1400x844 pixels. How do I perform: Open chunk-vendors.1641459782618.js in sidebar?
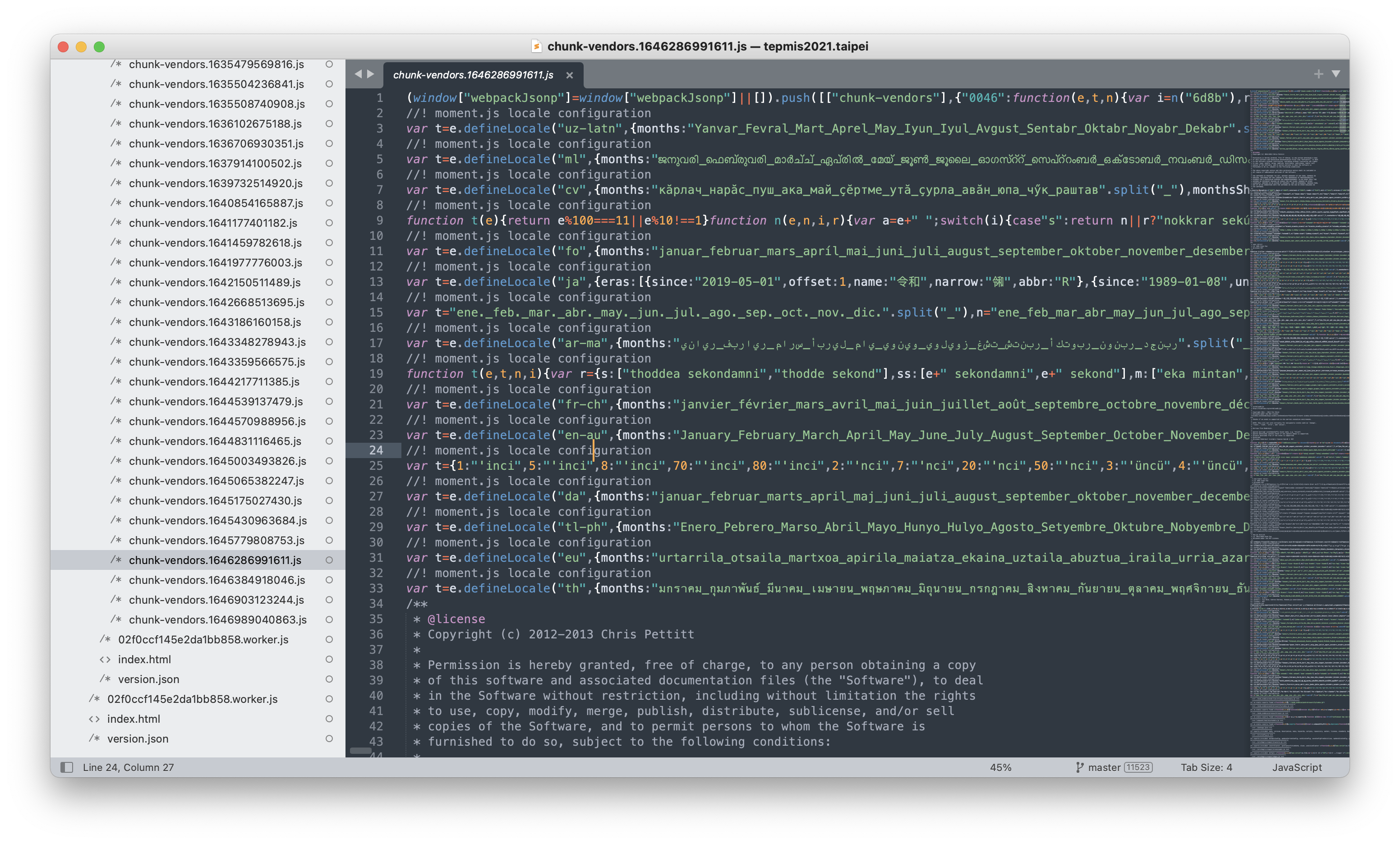tap(215, 243)
